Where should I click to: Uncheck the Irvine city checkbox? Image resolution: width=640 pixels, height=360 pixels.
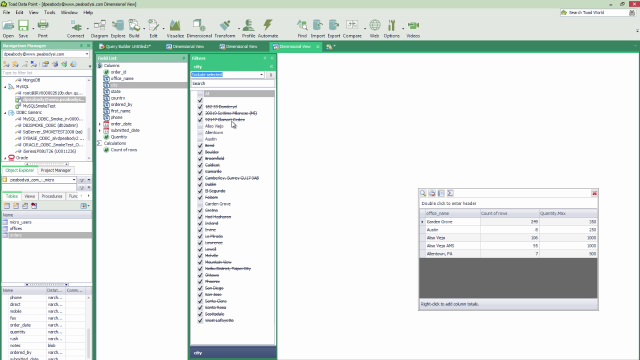click(x=200, y=230)
